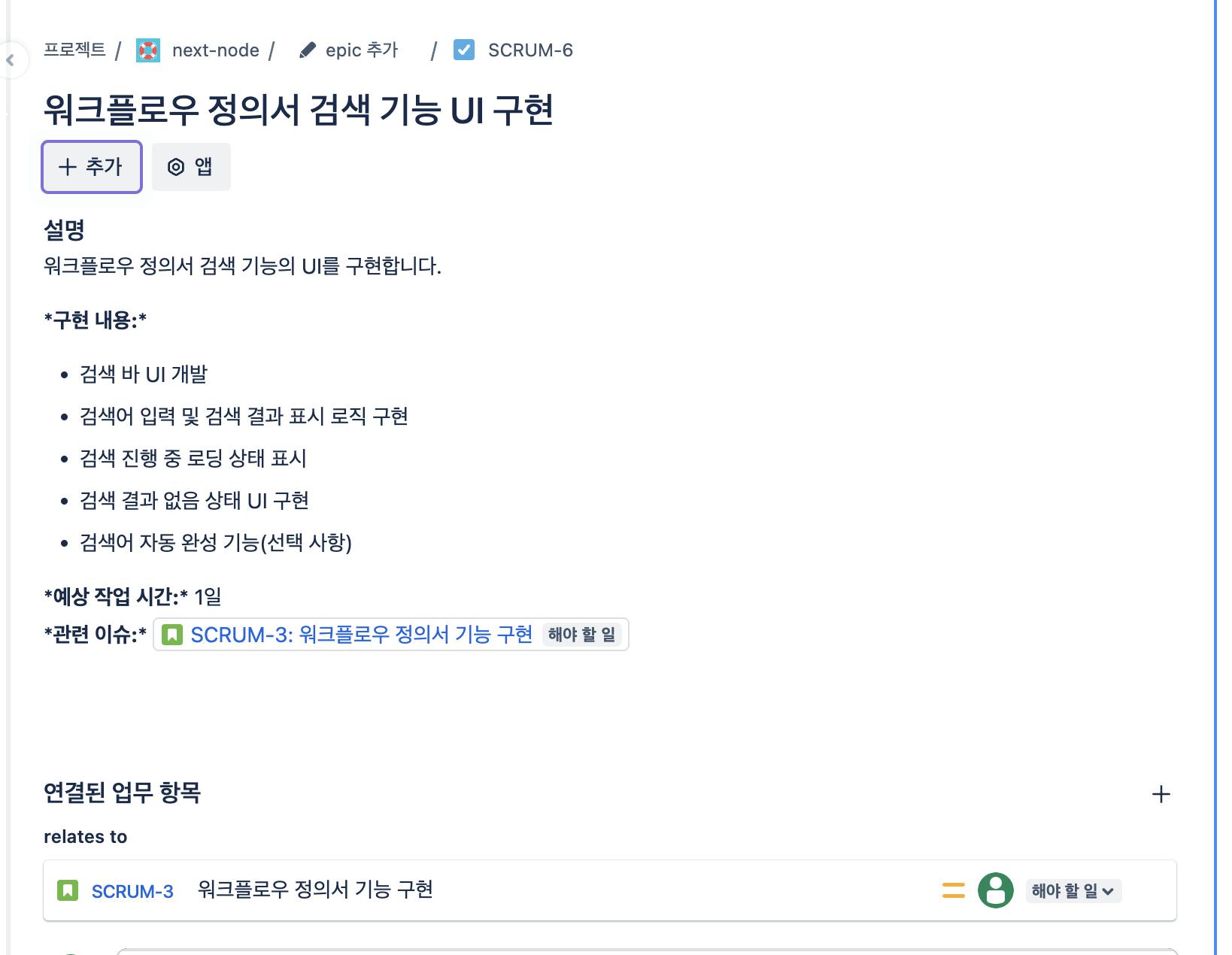1232x955 pixels.
Task: Open the SCRUM-3 smart link in the description
Action: [x=361, y=635]
